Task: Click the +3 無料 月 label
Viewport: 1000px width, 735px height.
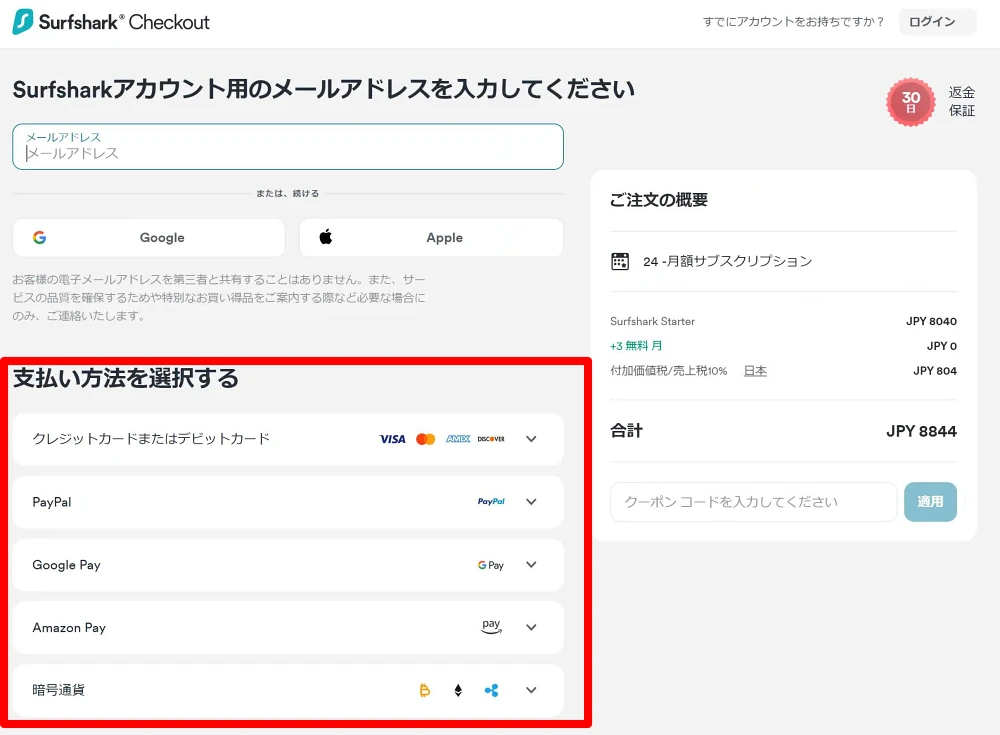Action: click(636, 346)
